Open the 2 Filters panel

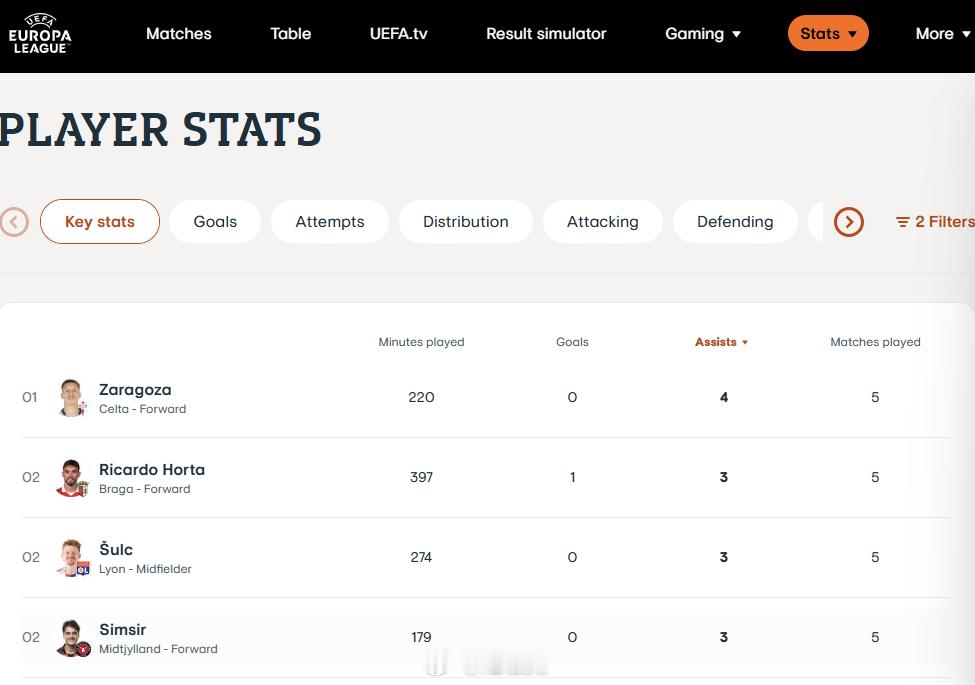click(935, 222)
